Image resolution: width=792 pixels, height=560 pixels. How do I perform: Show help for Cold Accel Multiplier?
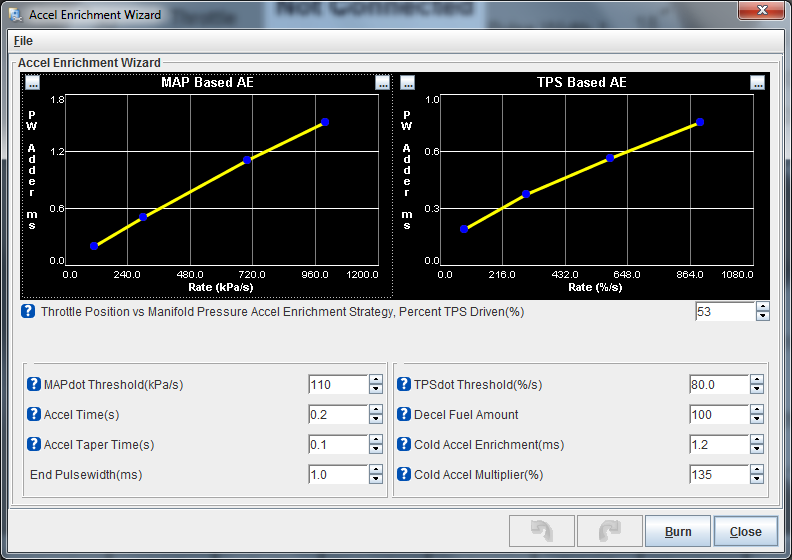(404, 475)
